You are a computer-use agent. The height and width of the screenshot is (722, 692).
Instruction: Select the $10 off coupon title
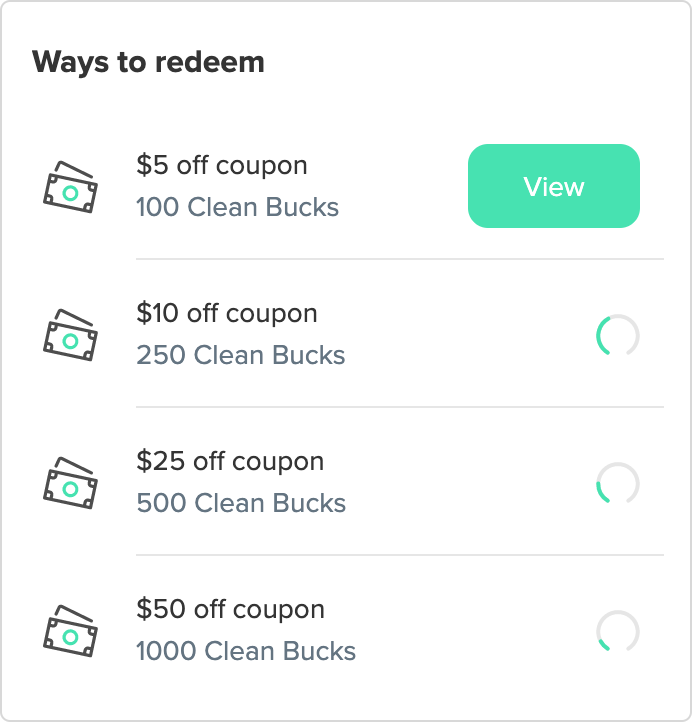click(x=227, y=313)
